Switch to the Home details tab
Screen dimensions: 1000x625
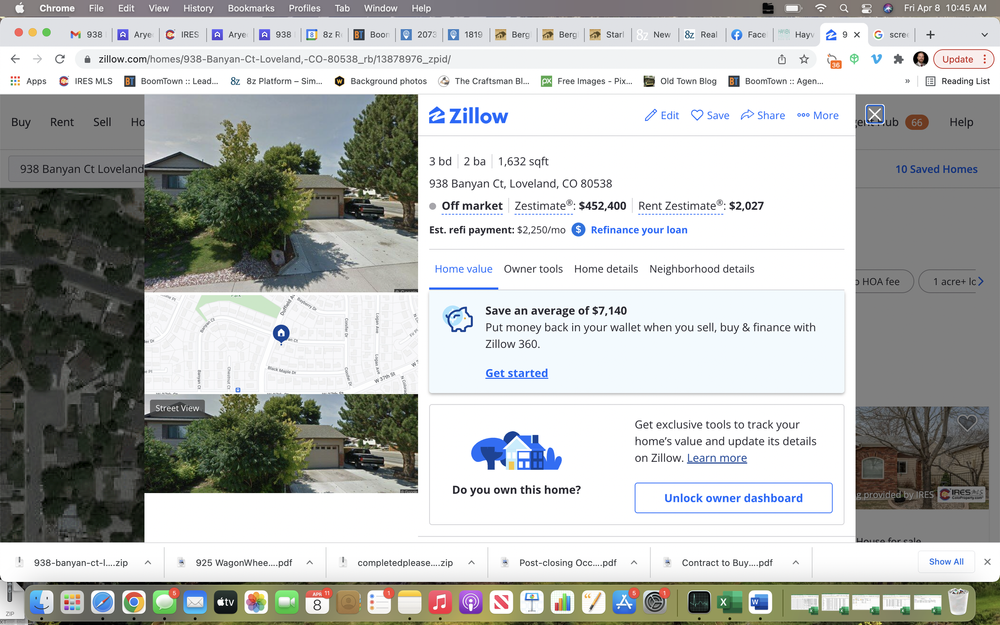click(606, 269)
